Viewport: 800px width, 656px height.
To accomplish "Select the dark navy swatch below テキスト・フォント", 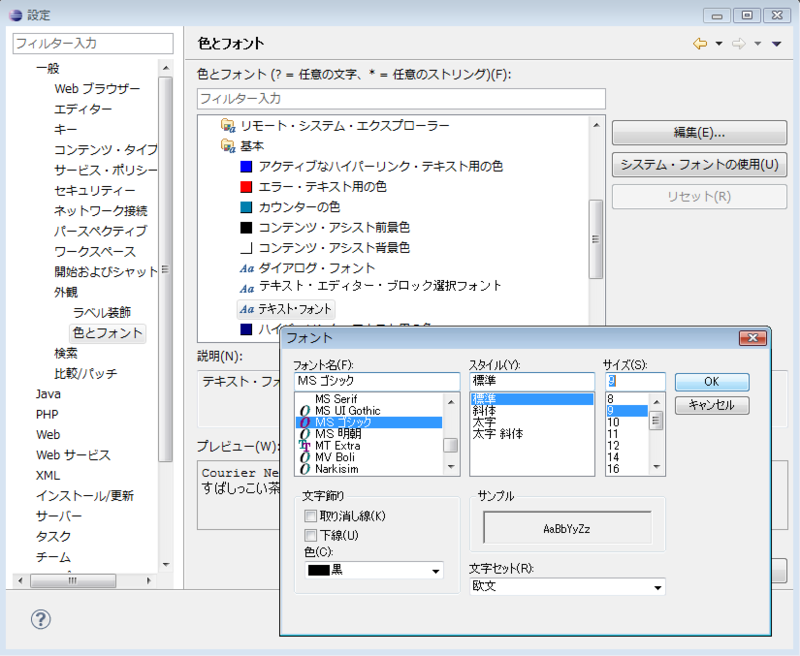I will (246, 330).
